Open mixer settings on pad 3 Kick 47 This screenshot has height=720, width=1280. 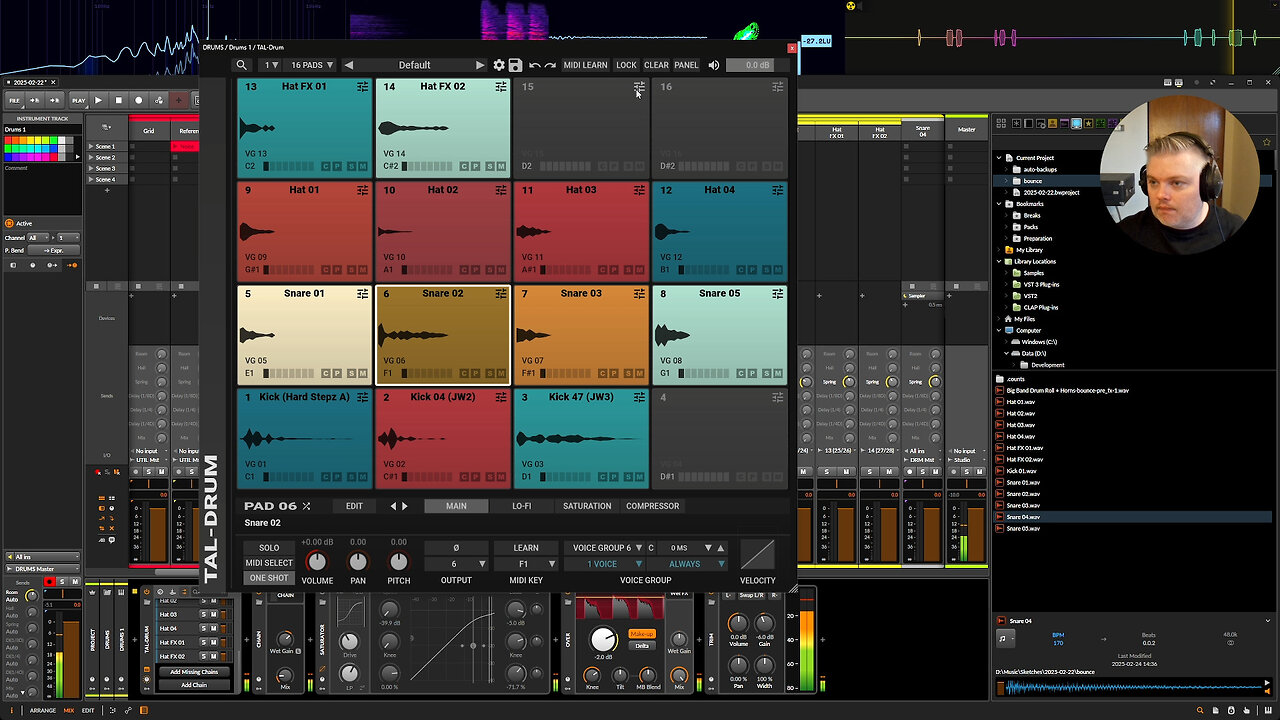(639, 397)
